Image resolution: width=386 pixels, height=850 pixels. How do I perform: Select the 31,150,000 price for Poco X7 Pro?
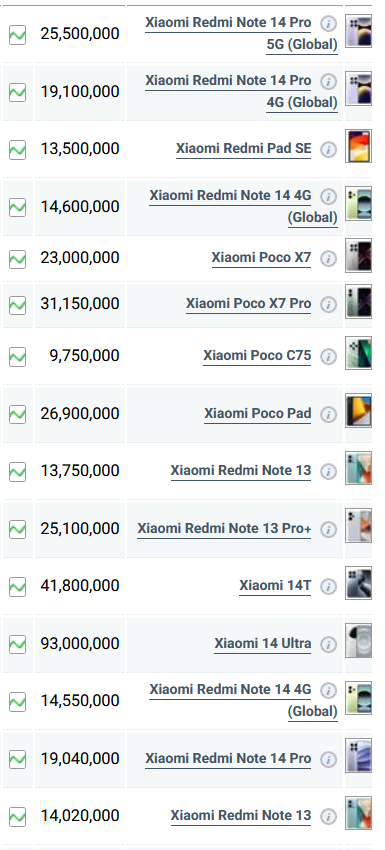click(80, 304)
